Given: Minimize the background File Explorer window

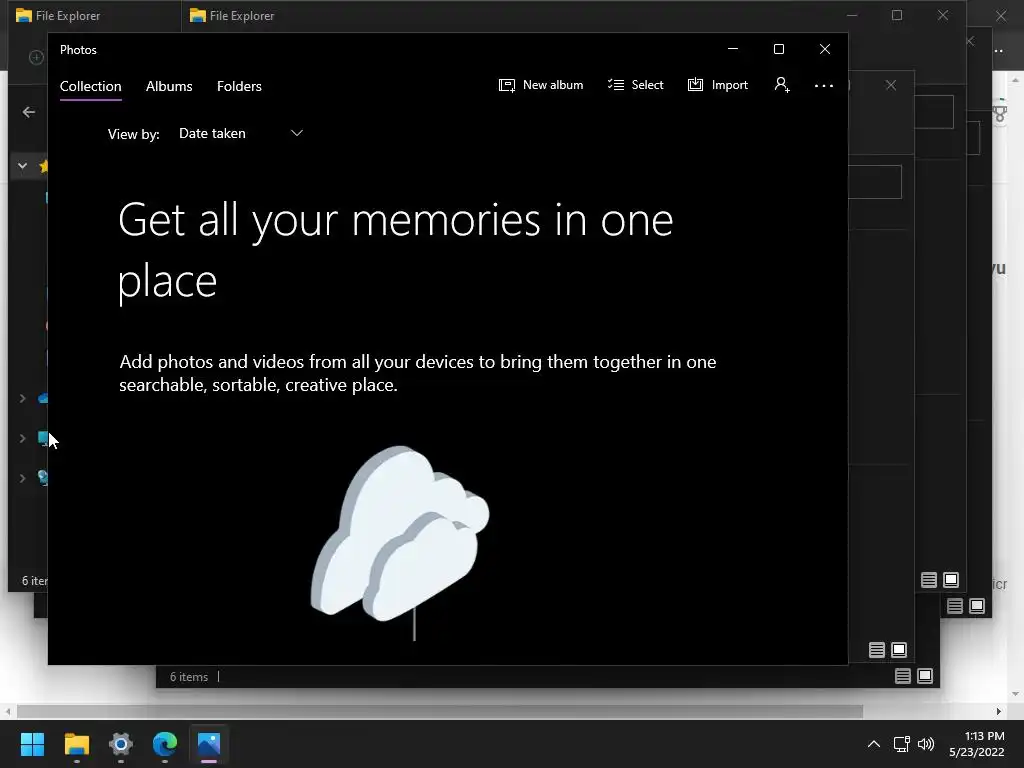Looking at the screenshot, I should coord(852,15).
